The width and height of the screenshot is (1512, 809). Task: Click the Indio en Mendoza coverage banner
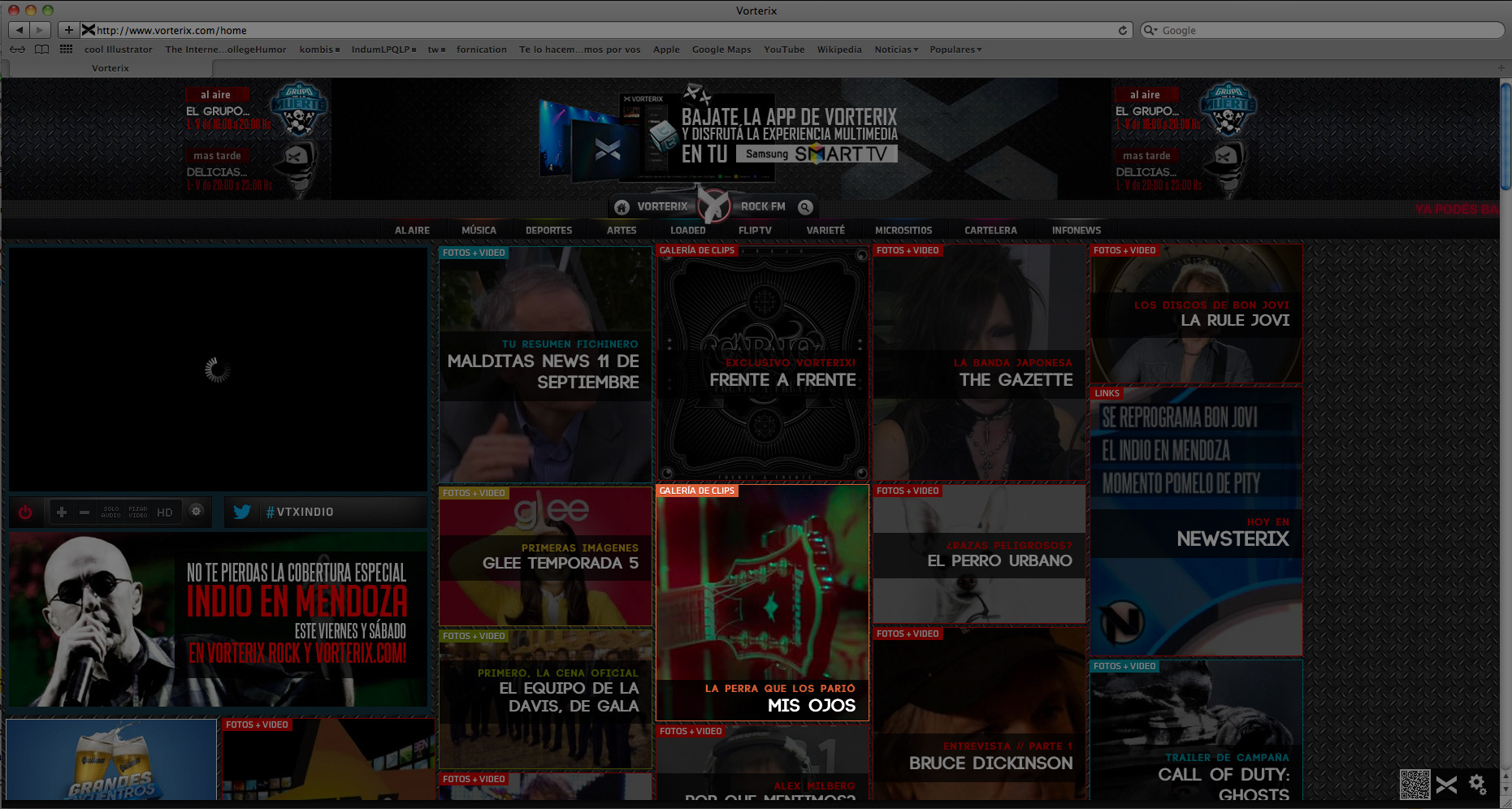[x=218, y=619]
